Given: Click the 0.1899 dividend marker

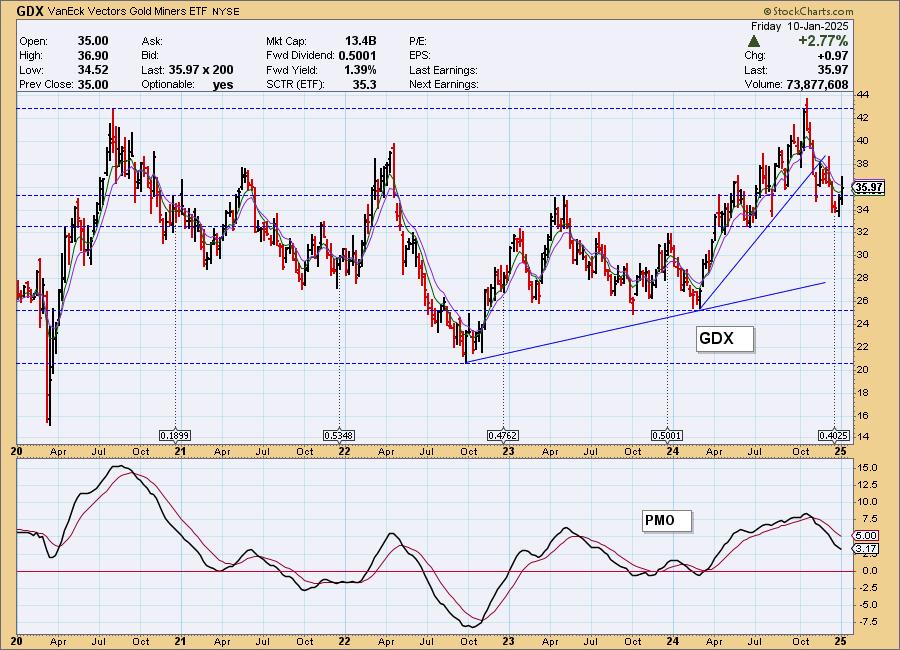Looking at the screenshot, I should (x=174, y=436).
